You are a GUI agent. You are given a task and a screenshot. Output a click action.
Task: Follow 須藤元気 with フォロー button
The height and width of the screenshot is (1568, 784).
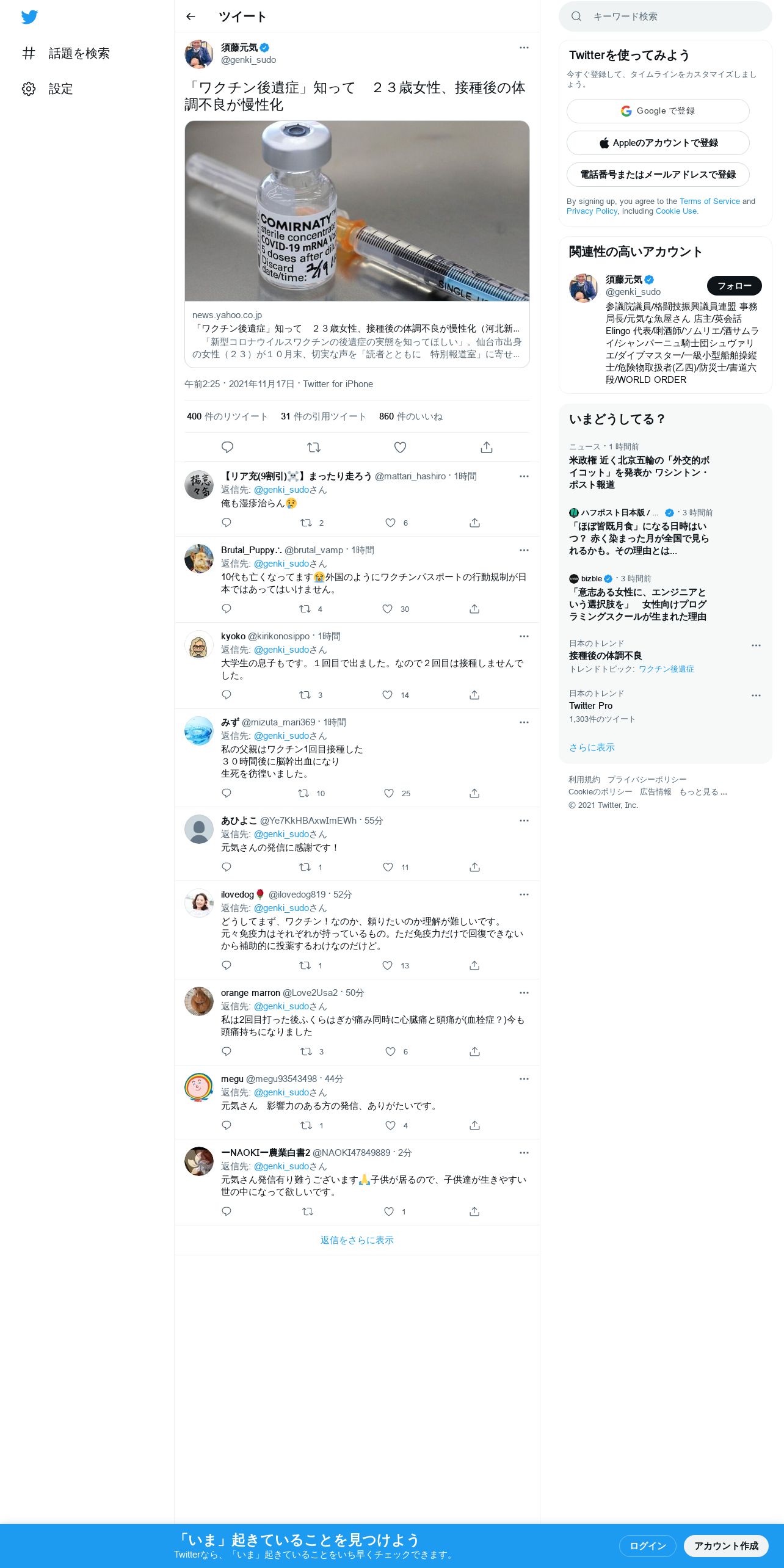tap(734, 286)
